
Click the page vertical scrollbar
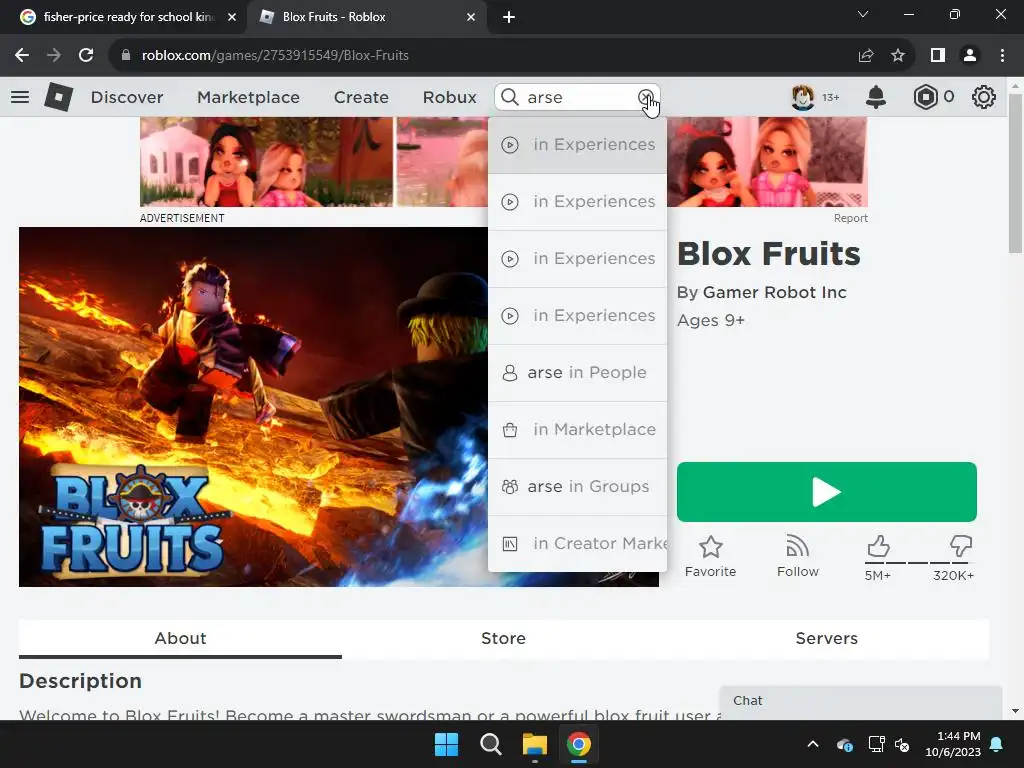point(1015,173)
